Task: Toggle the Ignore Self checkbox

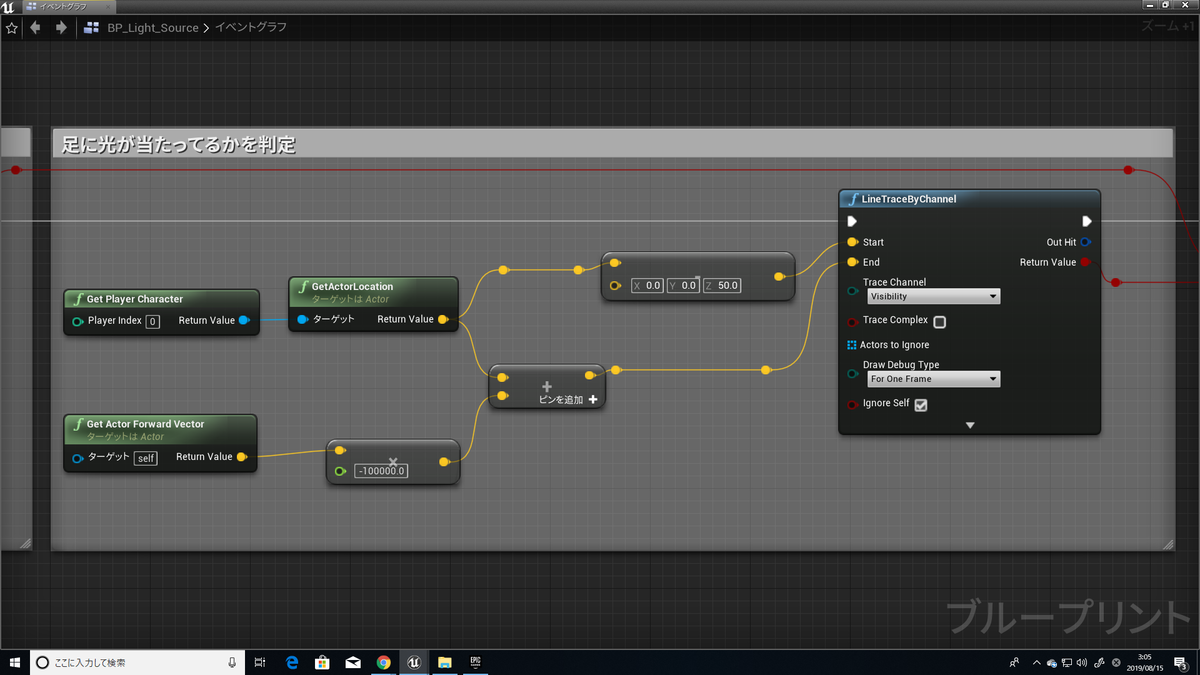Action: click(921, 405)
